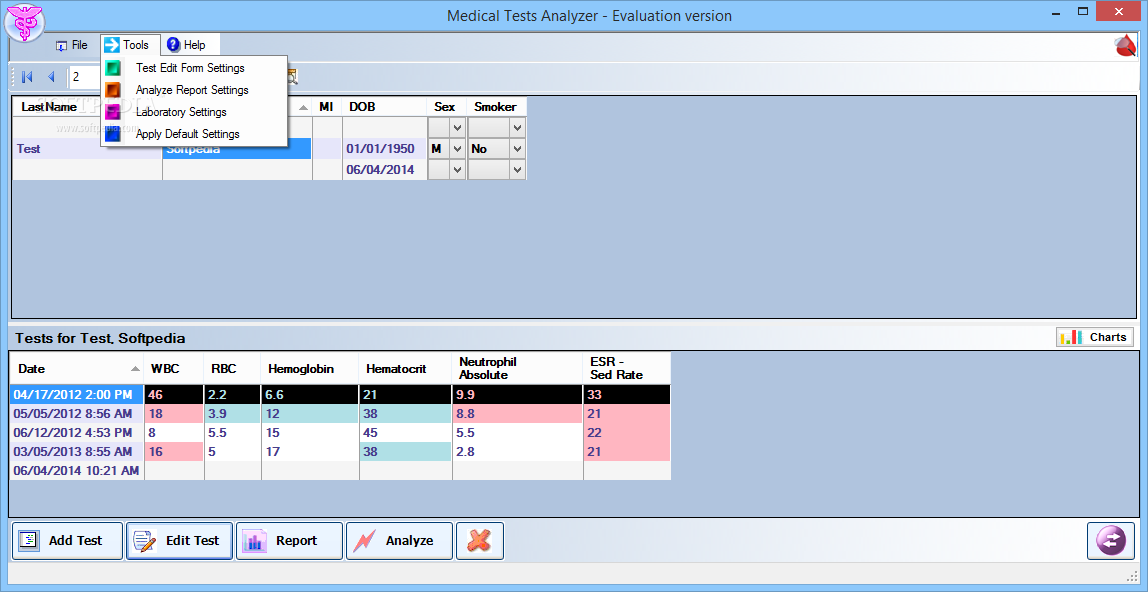Viewport: 1148px width, 592px height.
Task: Select the 05/05/2012 8:56 AM test row
Action: [340, 413]
